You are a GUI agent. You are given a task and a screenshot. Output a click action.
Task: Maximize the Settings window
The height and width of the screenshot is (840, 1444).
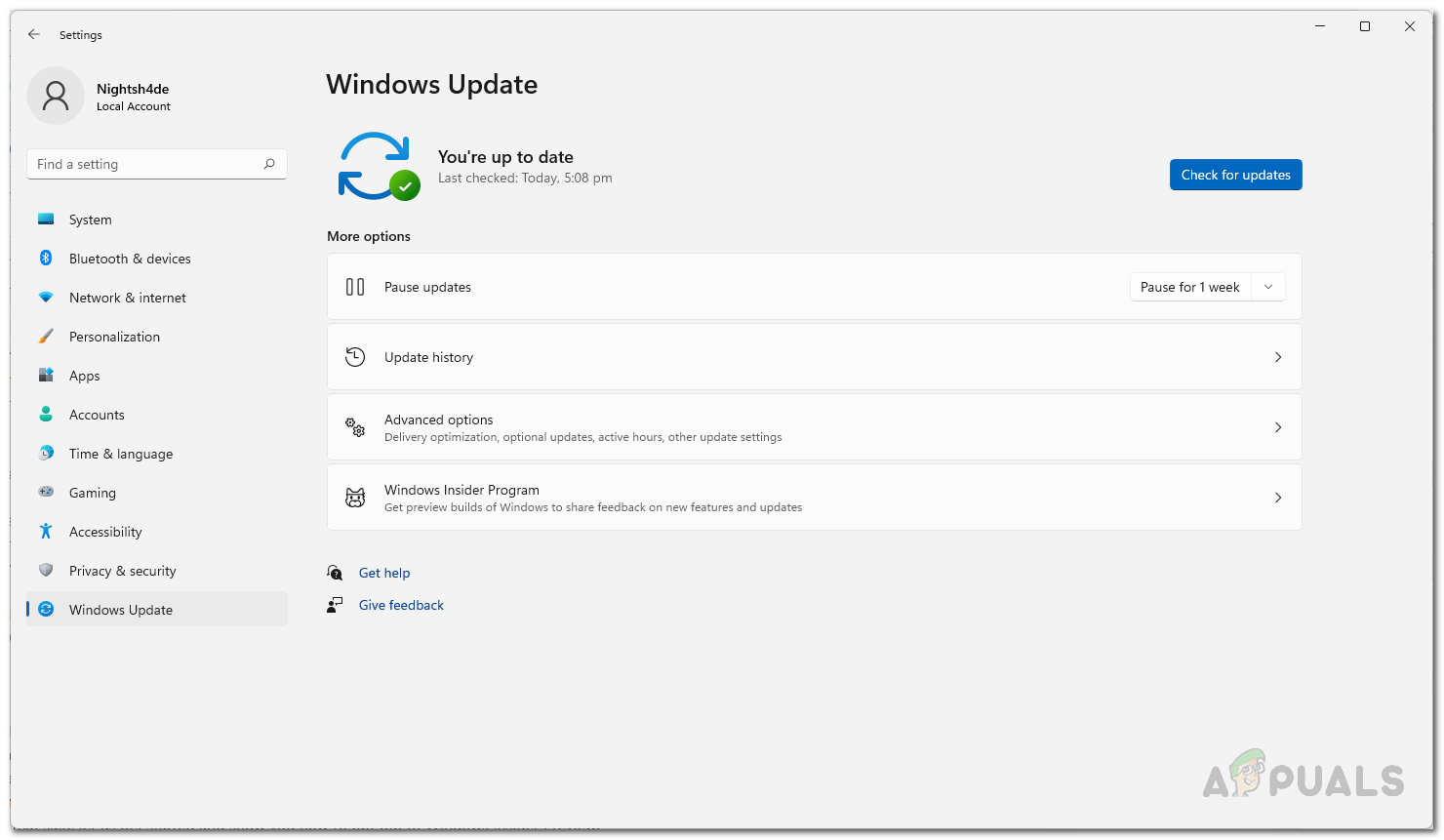[1365, 26]
